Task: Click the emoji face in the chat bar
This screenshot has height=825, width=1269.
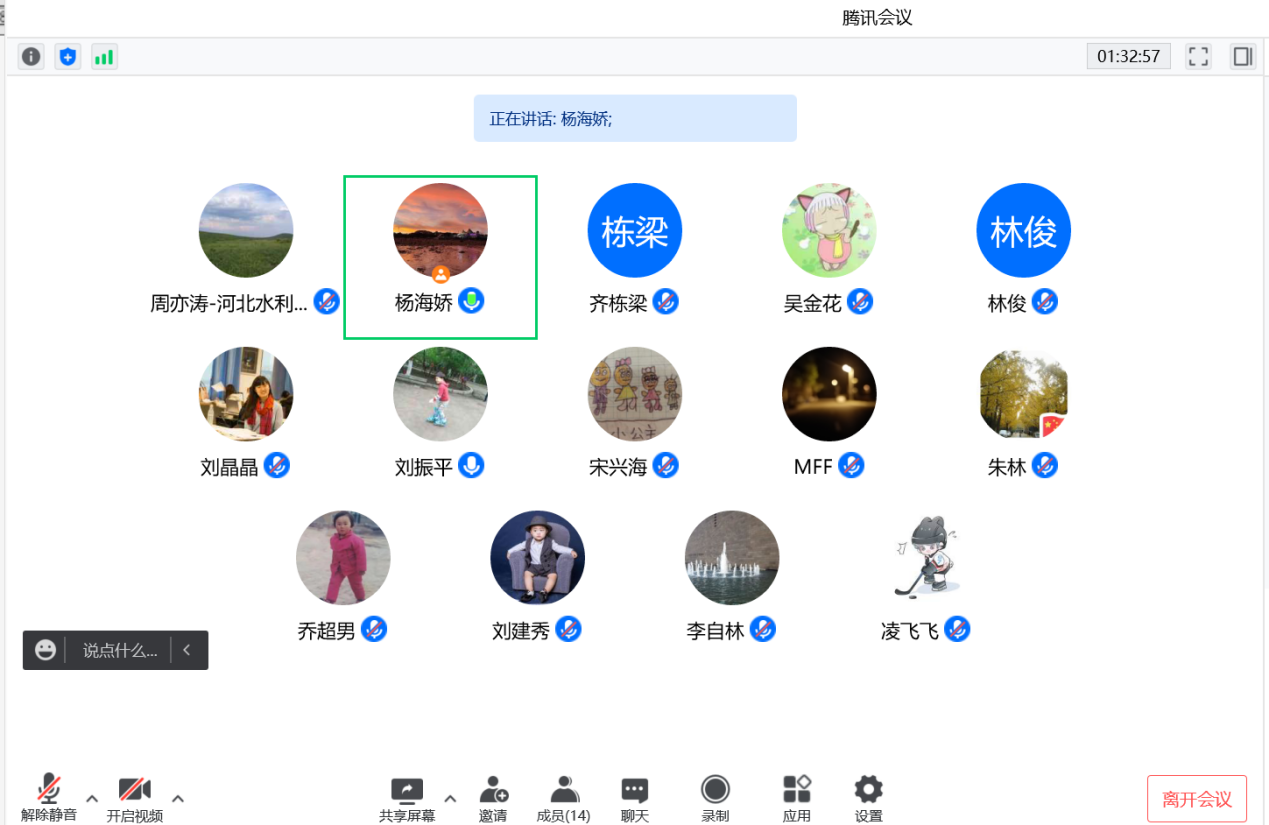Action: (45, 650)
